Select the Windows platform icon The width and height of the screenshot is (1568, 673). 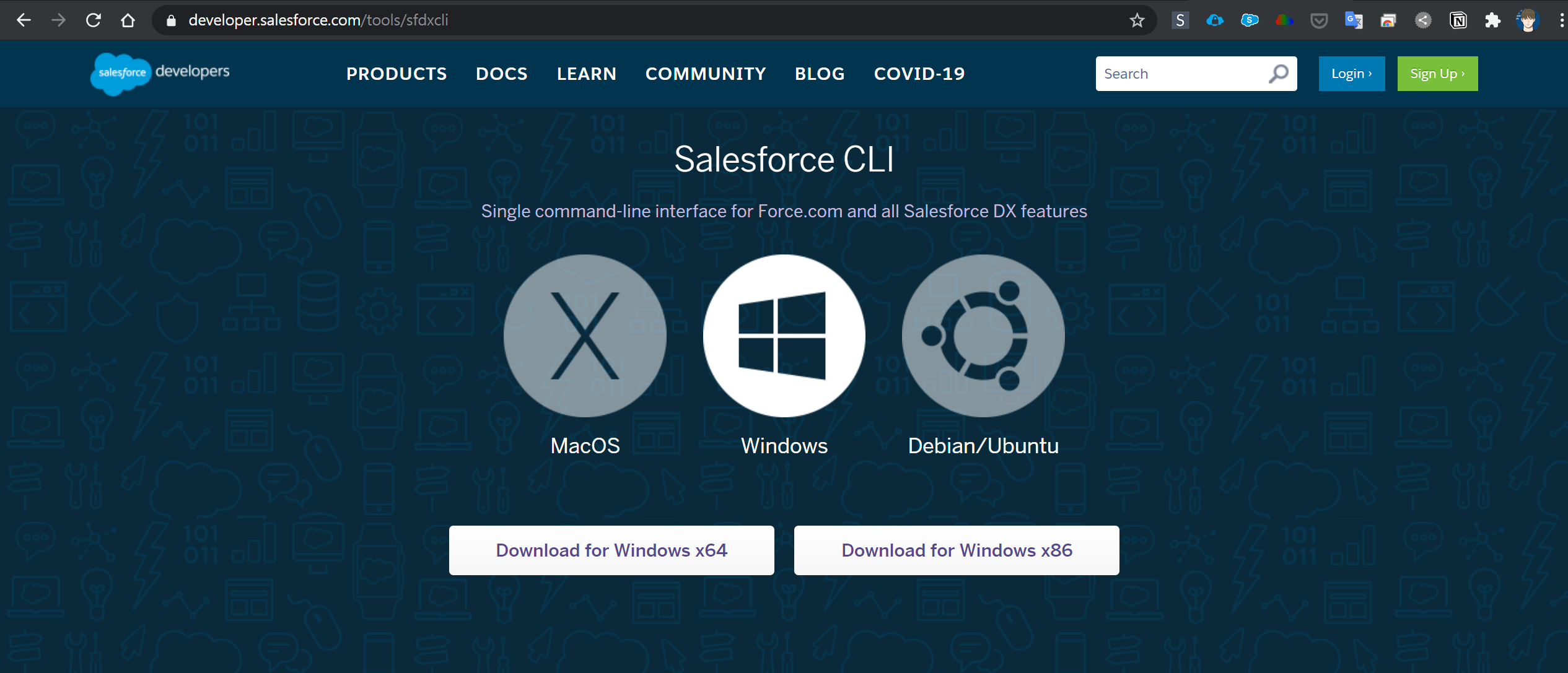[x=784, y=336]
